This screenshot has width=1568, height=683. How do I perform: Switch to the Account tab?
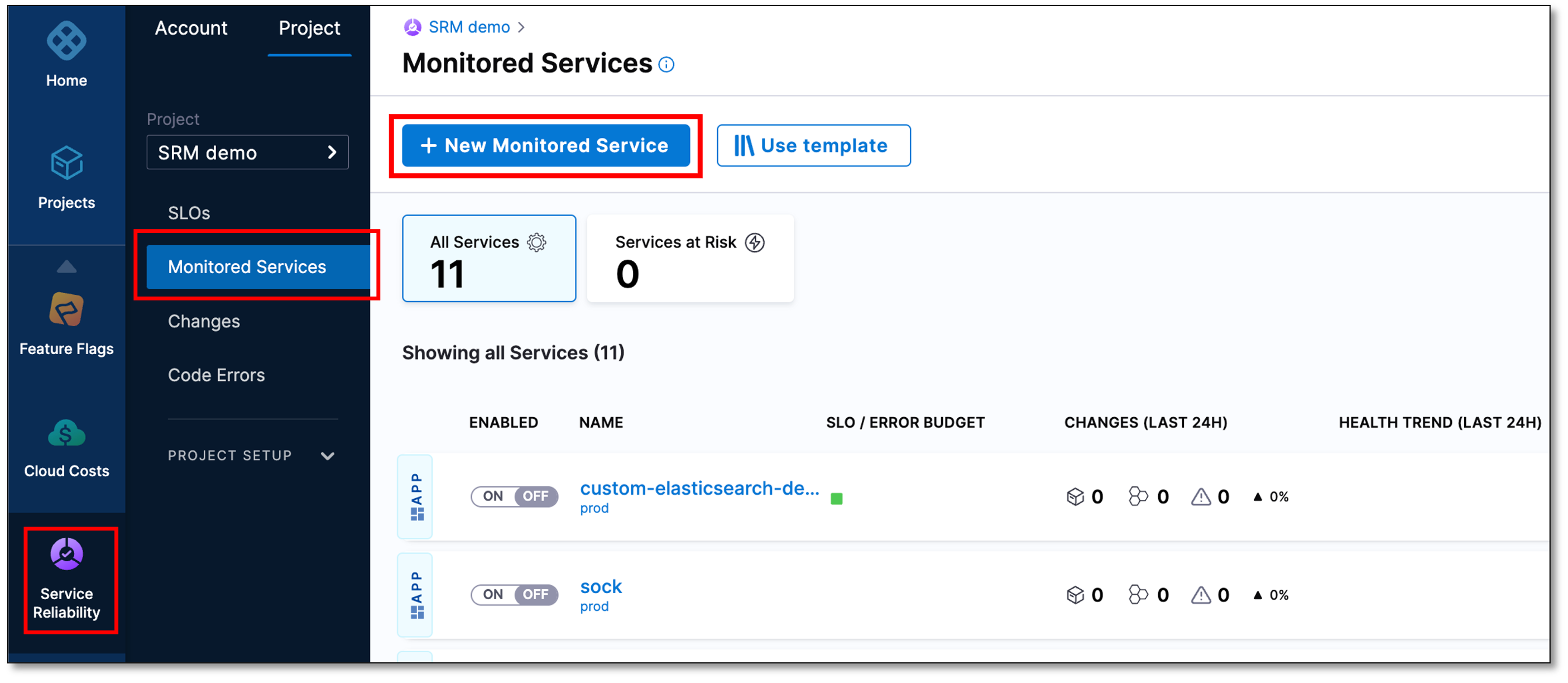click(191, 28)
